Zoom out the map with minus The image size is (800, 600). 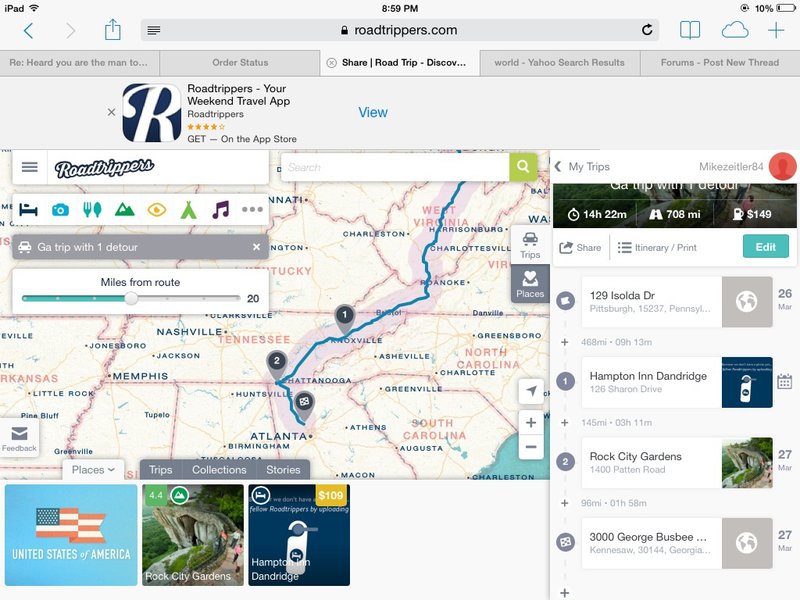531,447
